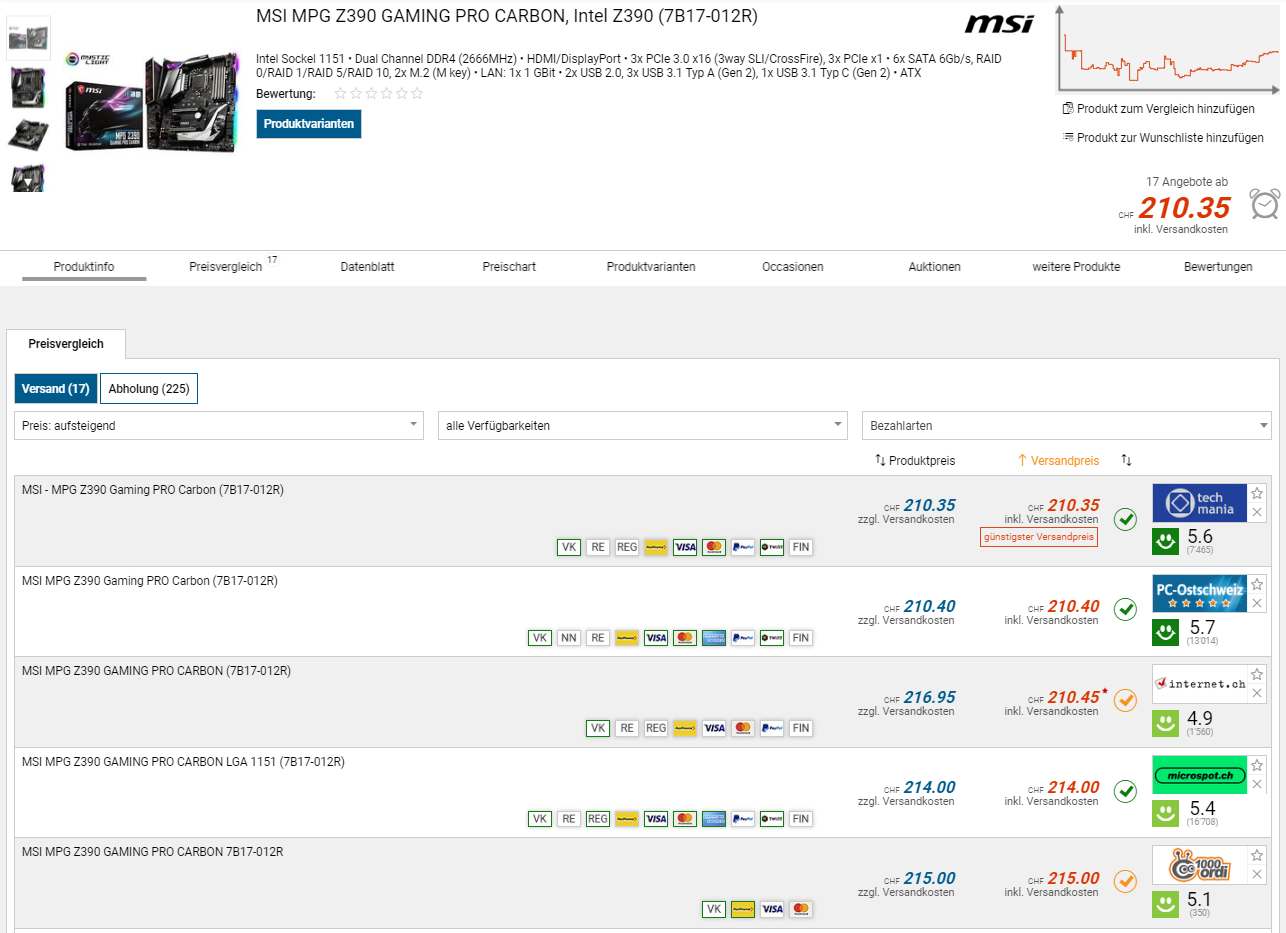Open the Preischart tab
The image size is (1286, 933).
[509, 267]
